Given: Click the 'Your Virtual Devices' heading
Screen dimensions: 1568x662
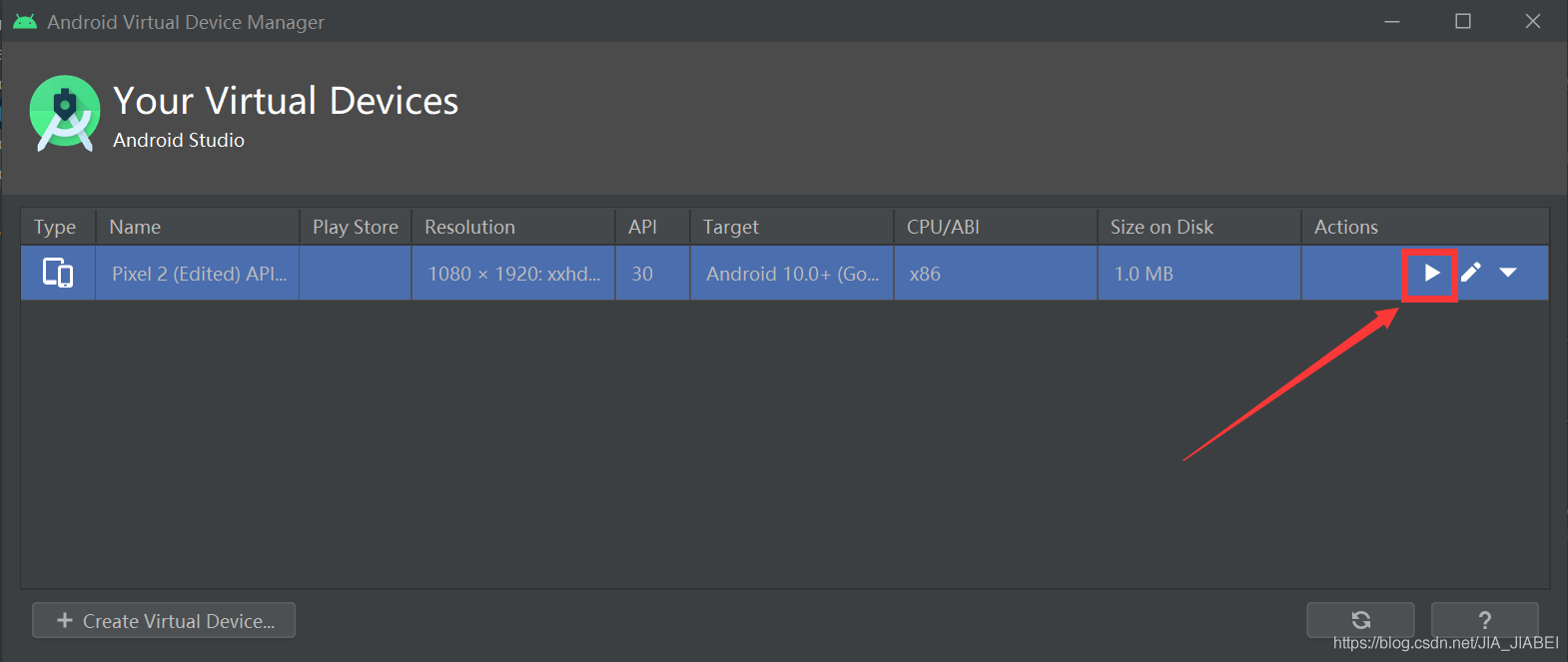Looking at the screenshot, I should (x=286, y=101).
